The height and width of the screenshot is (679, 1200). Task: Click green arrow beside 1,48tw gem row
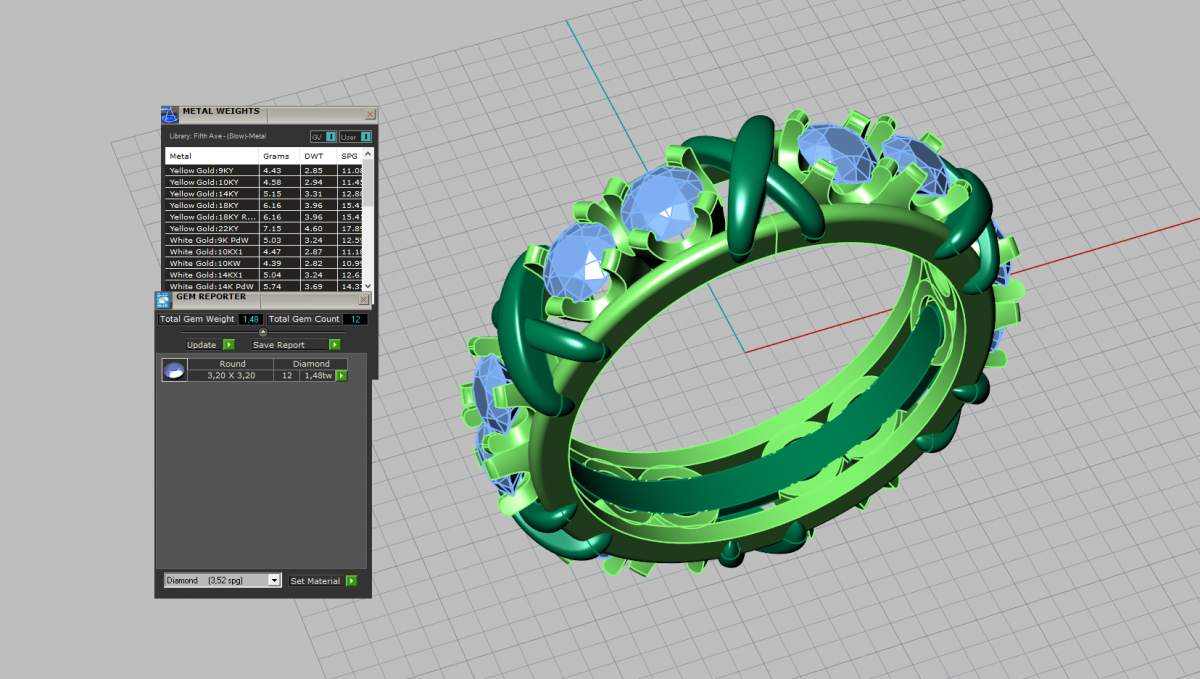[342, 376]
